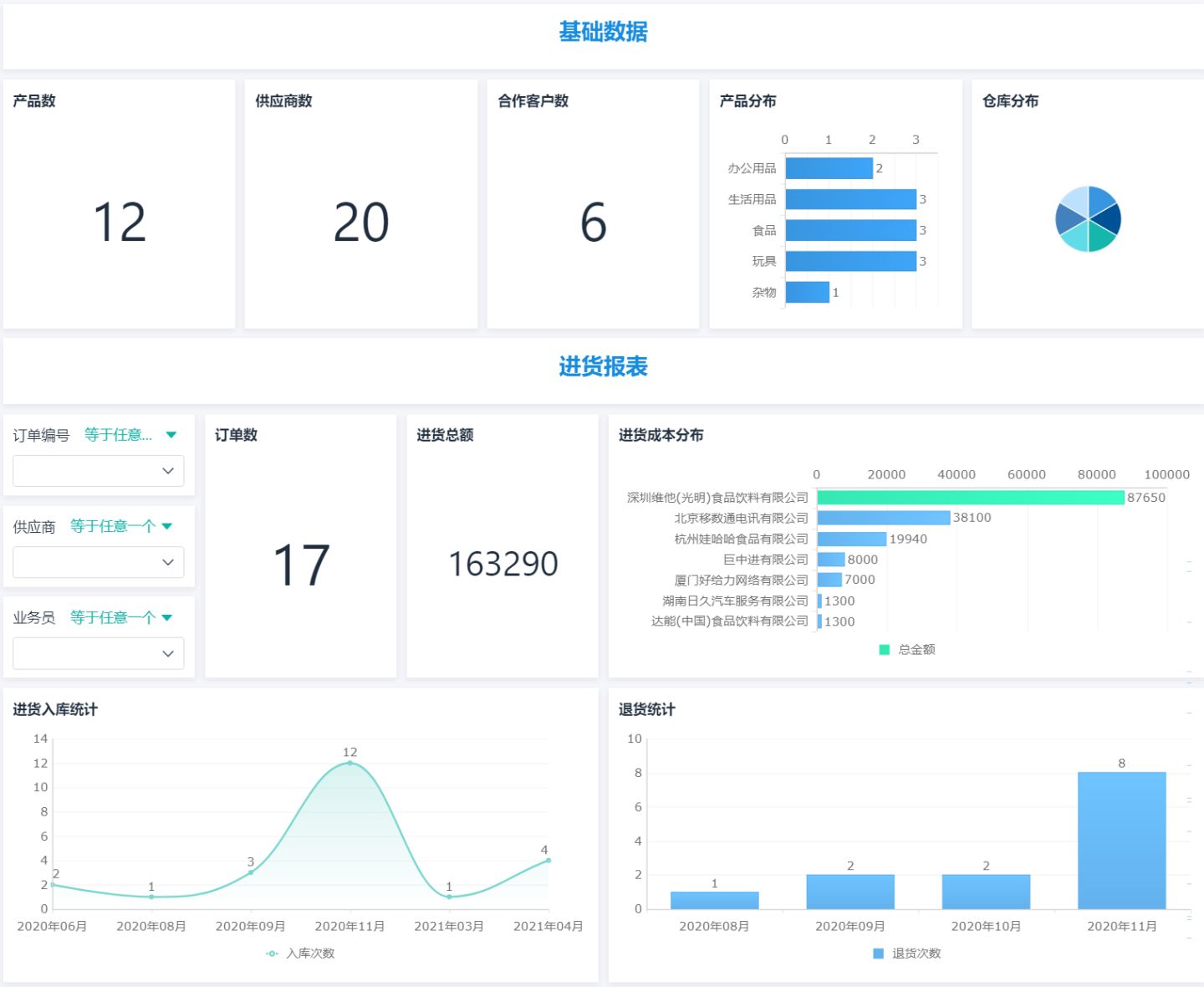Viewport: 1204px width, 987px height.
Task: Open the 业务员 dropdown box
Action: (x=99, y=653)
